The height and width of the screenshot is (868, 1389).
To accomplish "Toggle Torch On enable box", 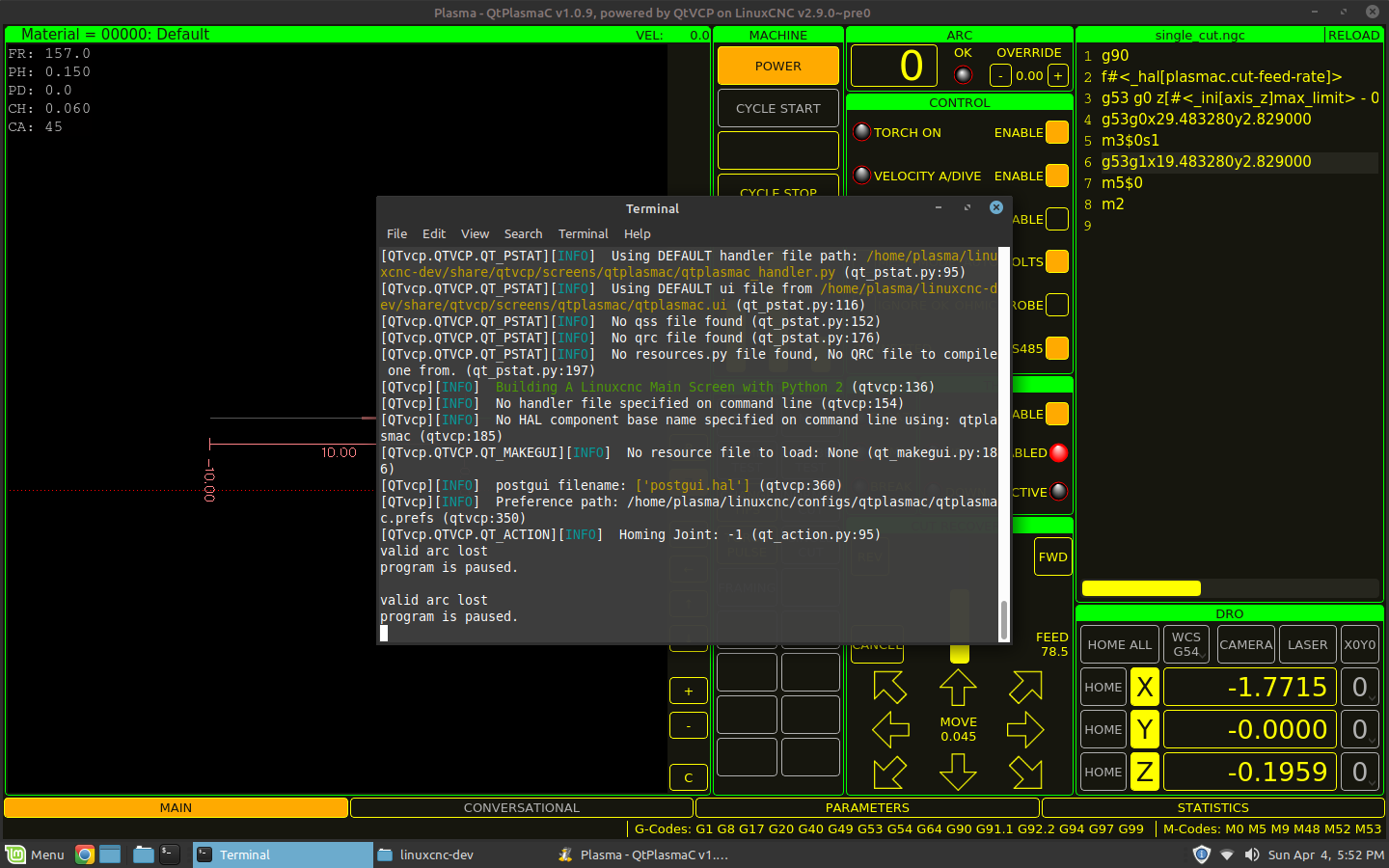I will tap(1057, 132).
